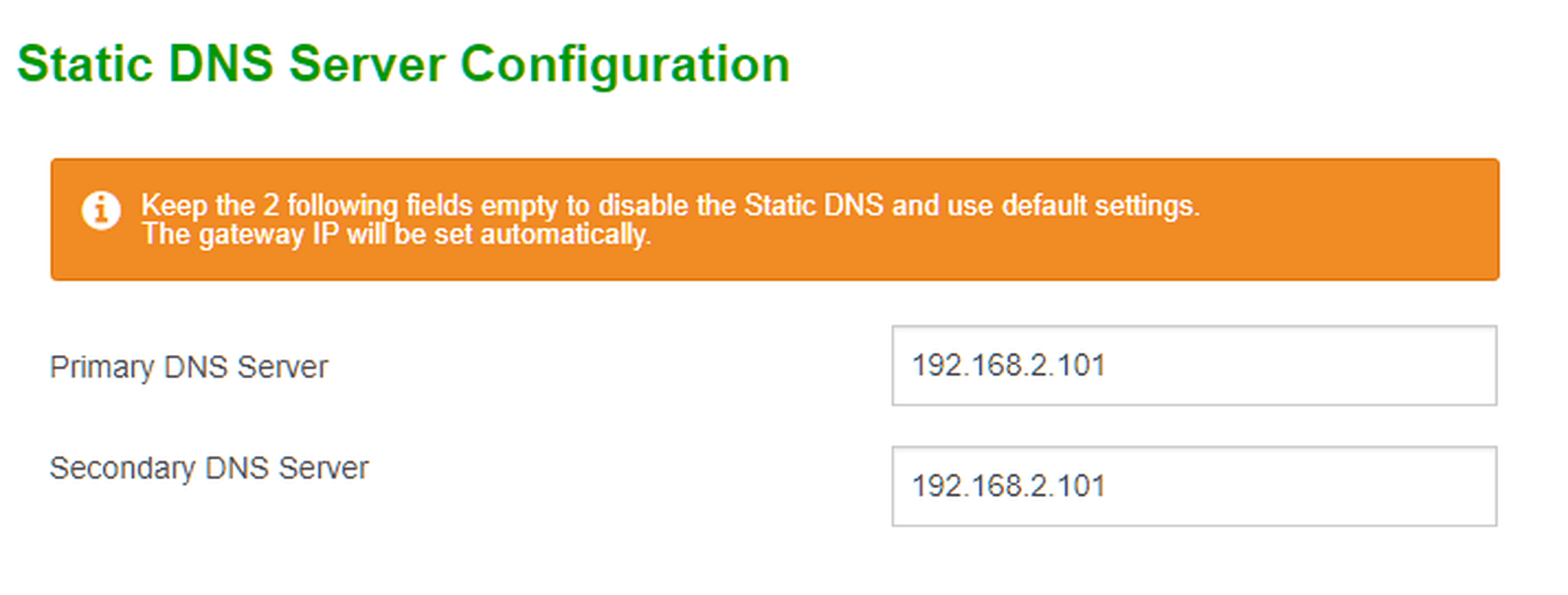This screenshot has width=1568, height=595.
Task: Click 'Static DNS' phrase inside the banner
Action: point(814,205)
